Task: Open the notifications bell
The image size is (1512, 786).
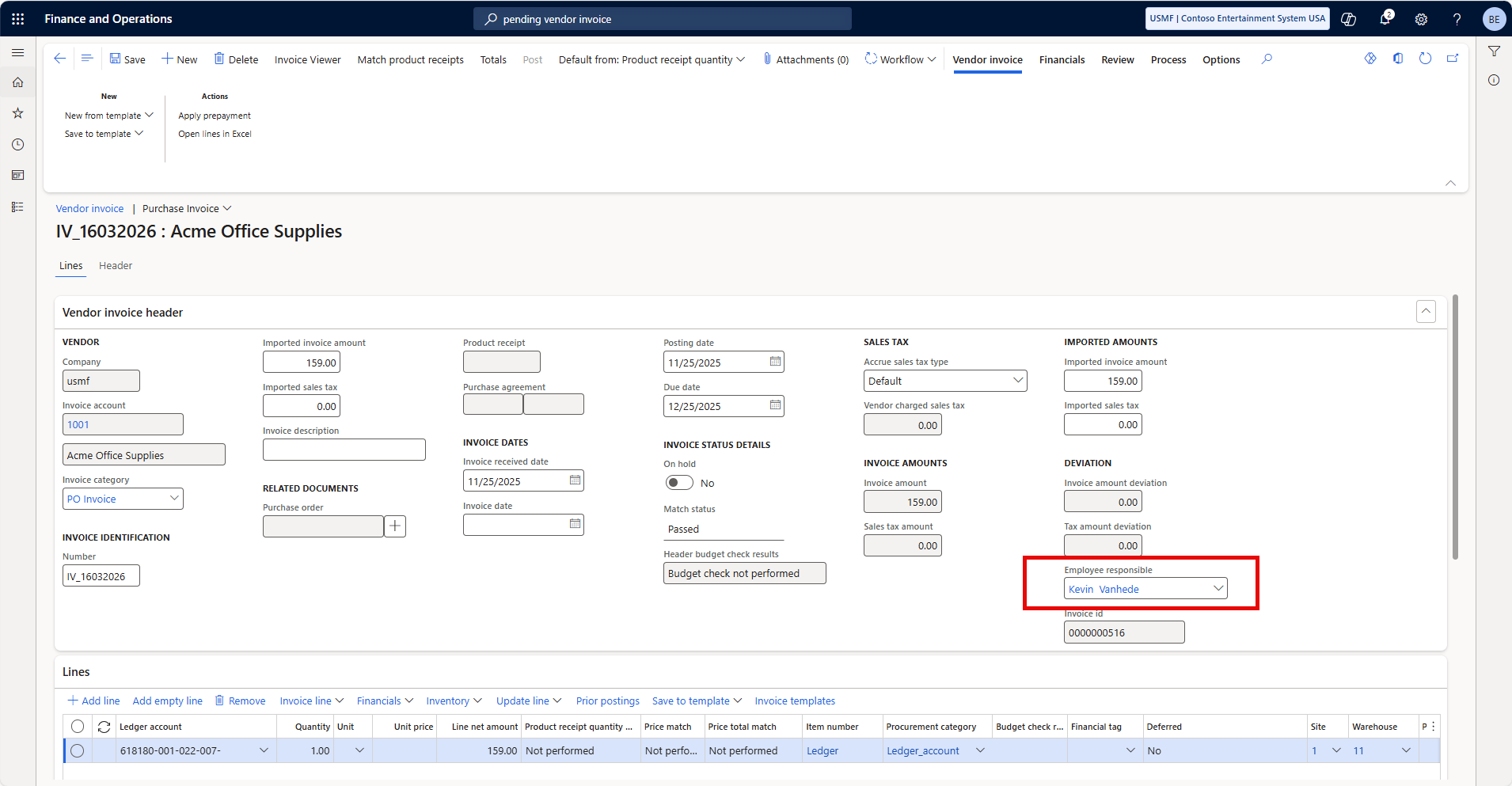Action: (x=1385, y=19)
